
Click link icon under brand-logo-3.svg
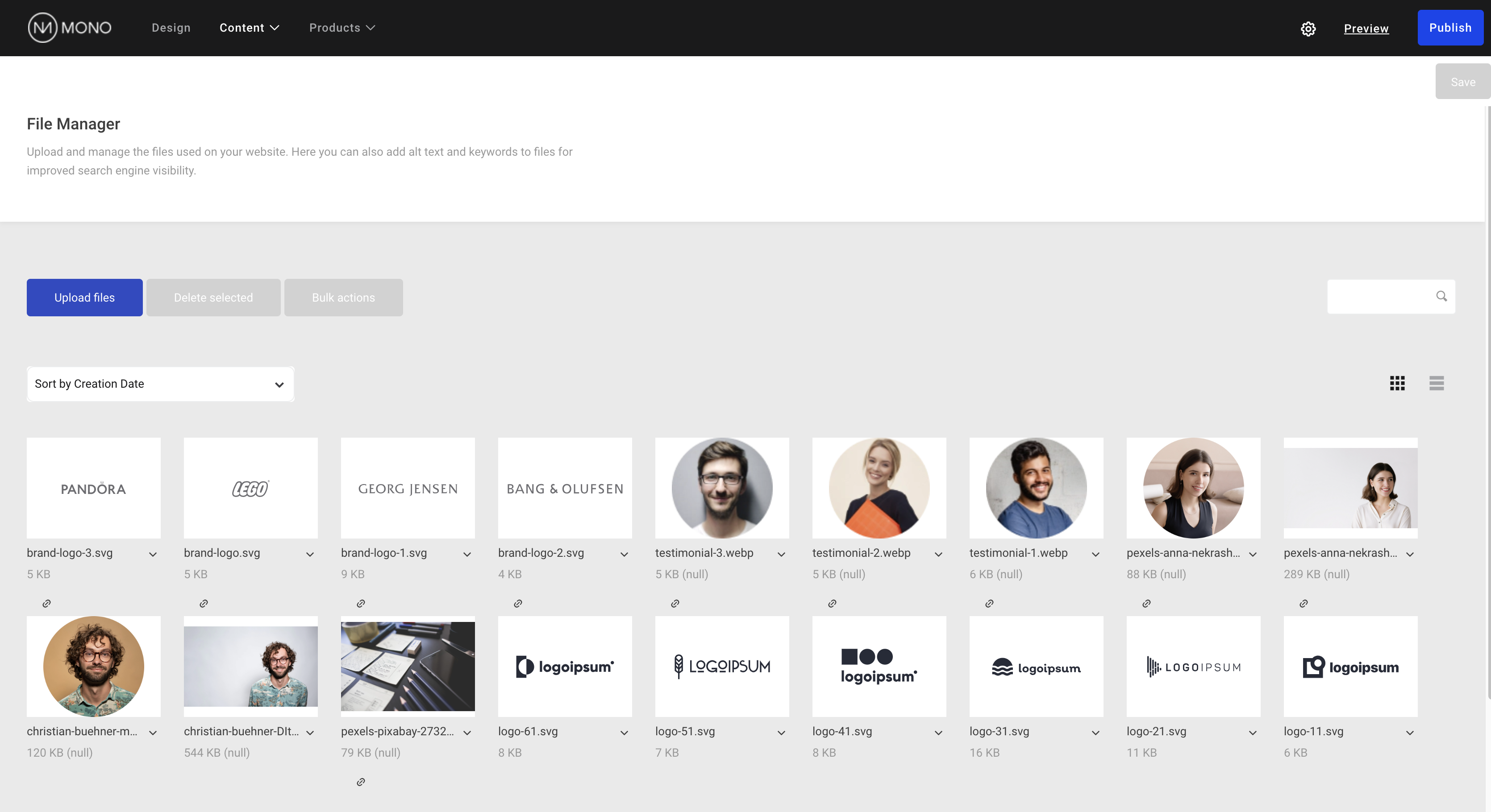point(47,603)
